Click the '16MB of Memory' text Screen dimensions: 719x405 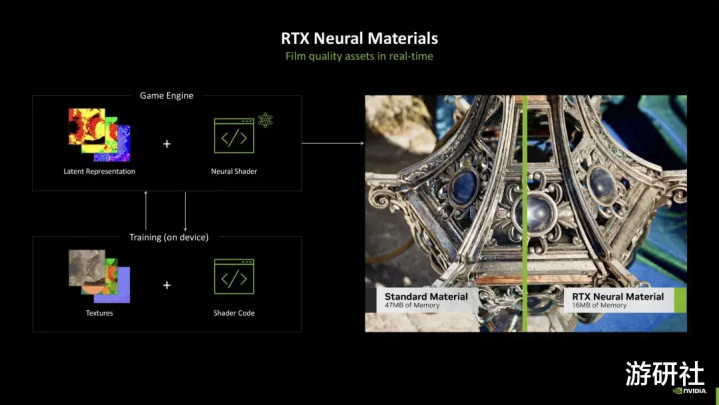coord(599,305)
